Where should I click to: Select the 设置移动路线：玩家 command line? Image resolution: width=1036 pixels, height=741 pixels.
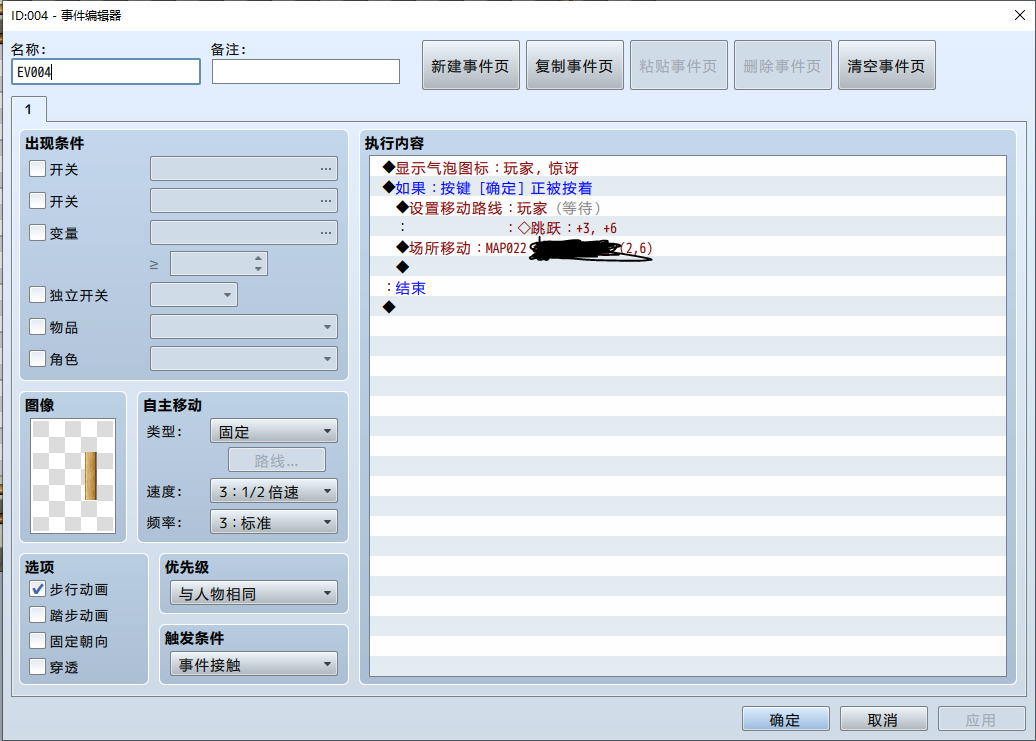688,208
